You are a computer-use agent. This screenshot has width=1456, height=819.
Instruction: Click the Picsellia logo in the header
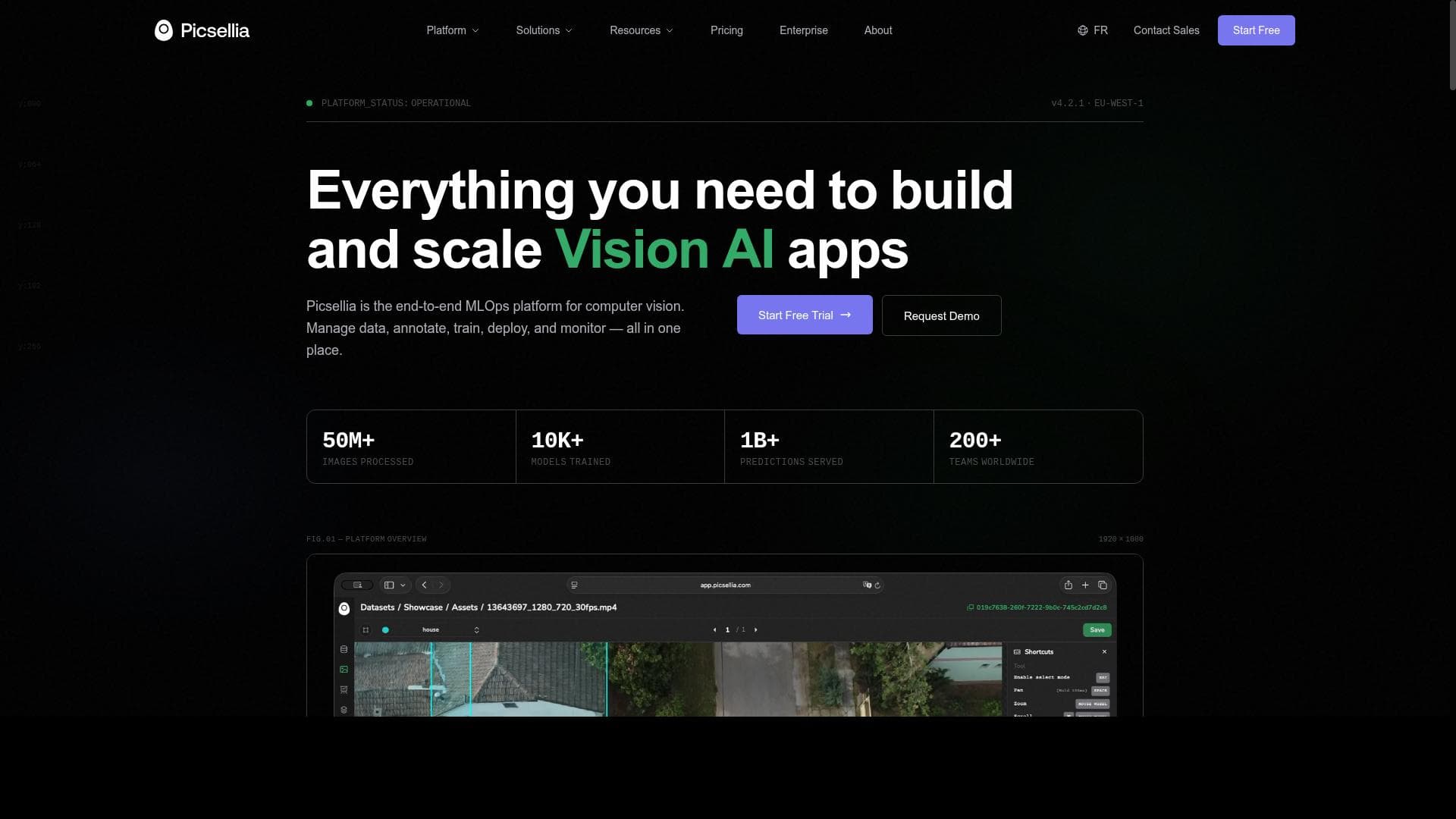(x=202, y=30)
